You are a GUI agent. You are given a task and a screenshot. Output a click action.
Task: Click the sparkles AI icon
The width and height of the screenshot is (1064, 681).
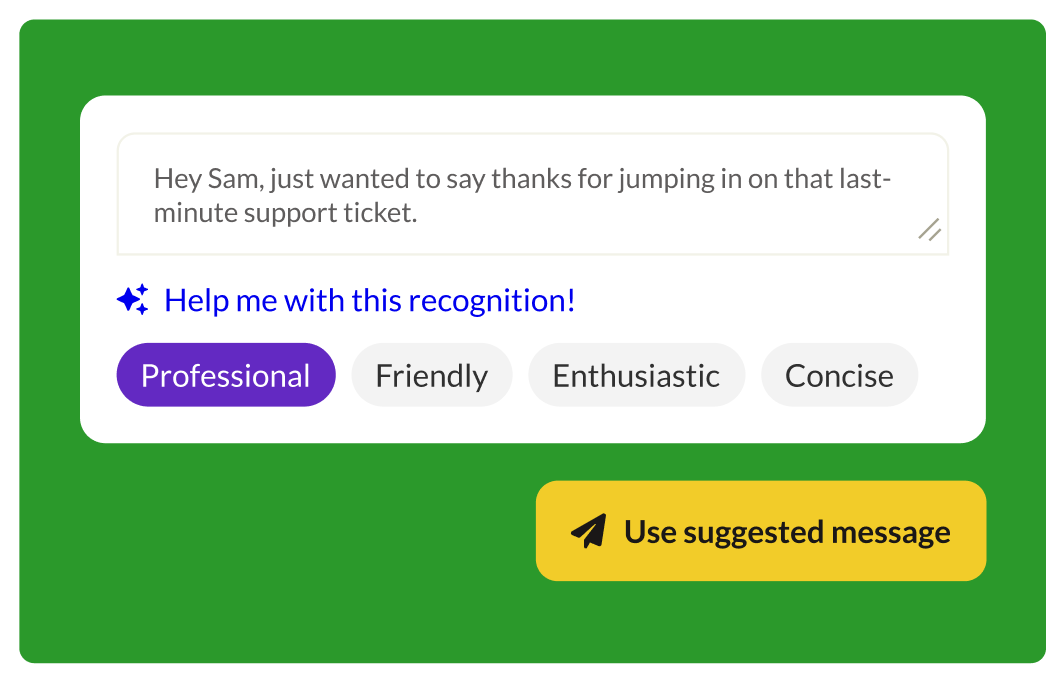click(x=133, y=299)
